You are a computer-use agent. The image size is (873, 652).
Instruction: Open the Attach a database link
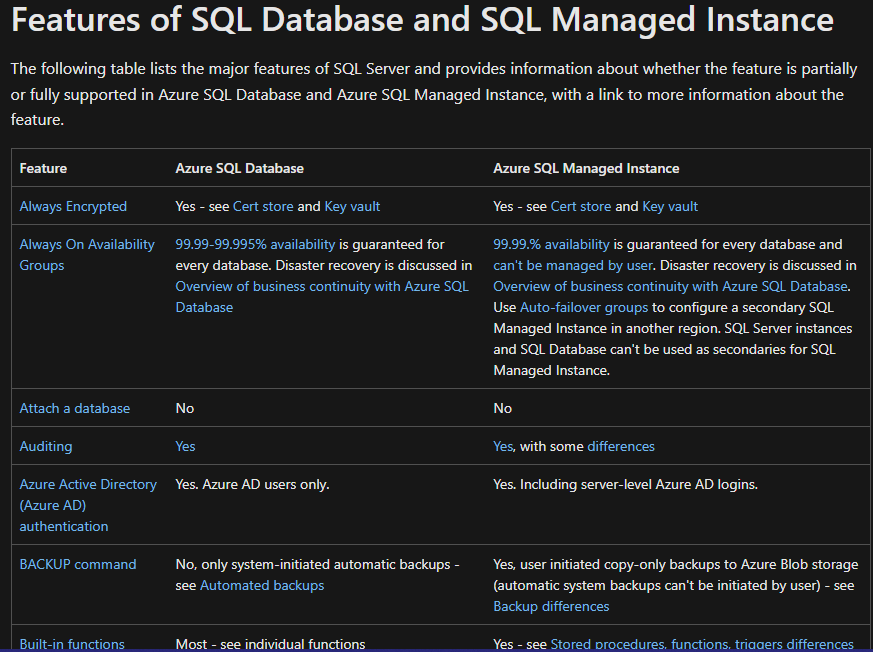pyautogui.click(x=75, y=408)
